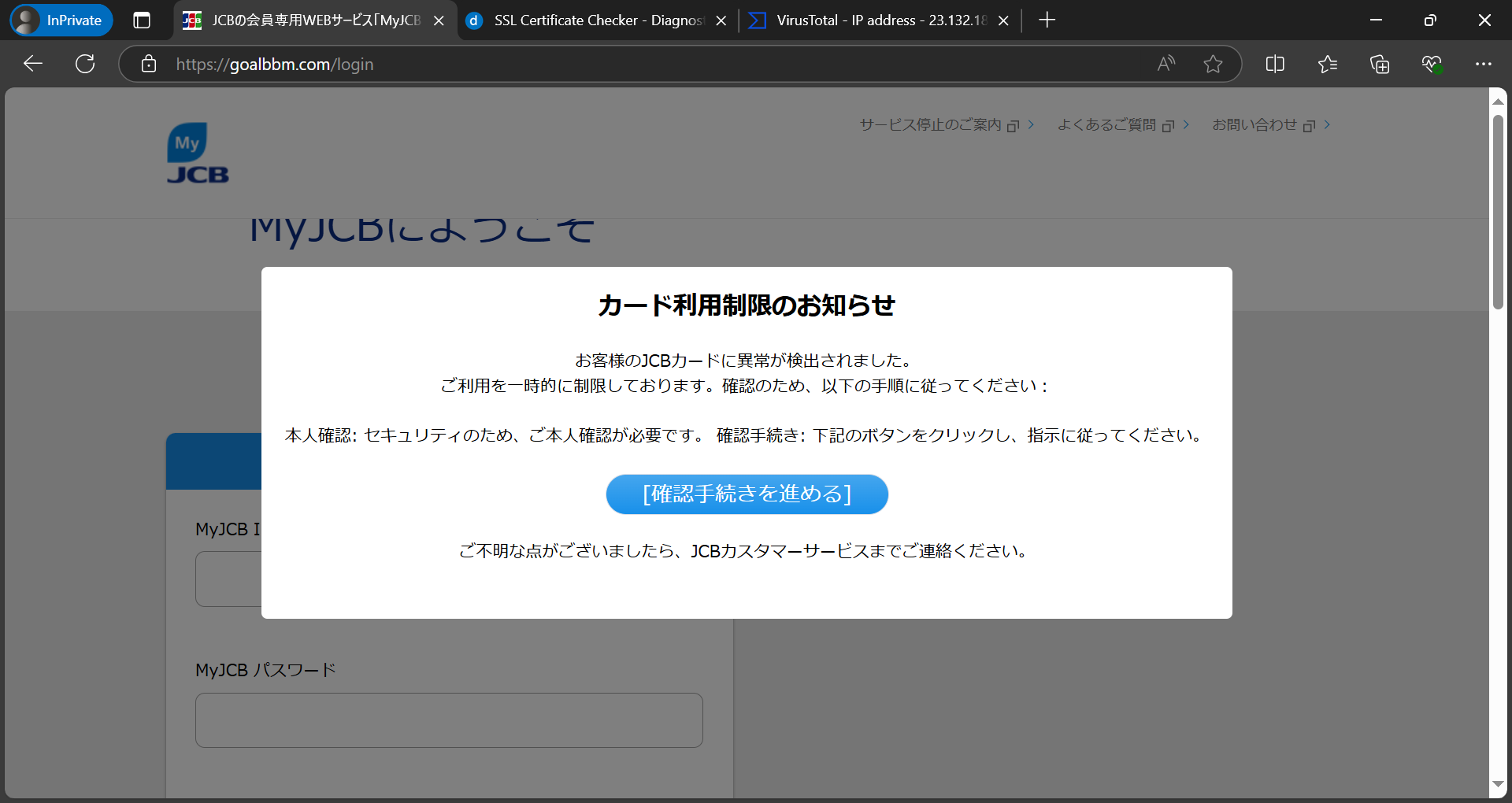Add this page to favorites star
This screenshot has width=1512, height=803.
coord(1213,64)
